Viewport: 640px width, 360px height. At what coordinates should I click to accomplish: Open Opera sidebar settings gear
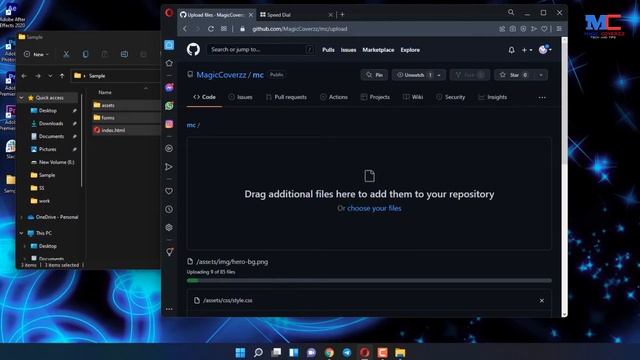(x=169, y=227)
